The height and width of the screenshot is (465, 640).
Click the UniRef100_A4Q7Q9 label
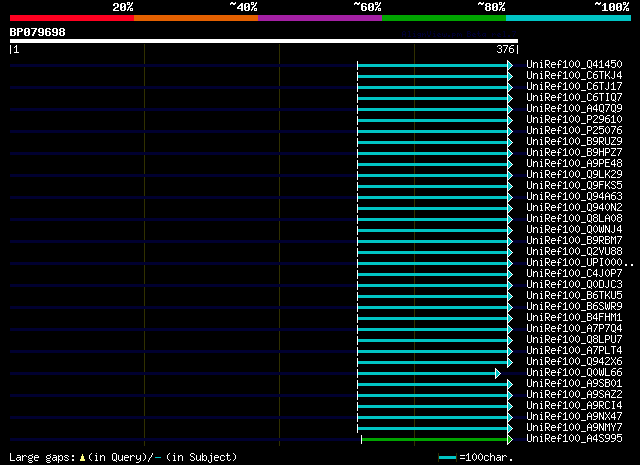coord(574,109)
